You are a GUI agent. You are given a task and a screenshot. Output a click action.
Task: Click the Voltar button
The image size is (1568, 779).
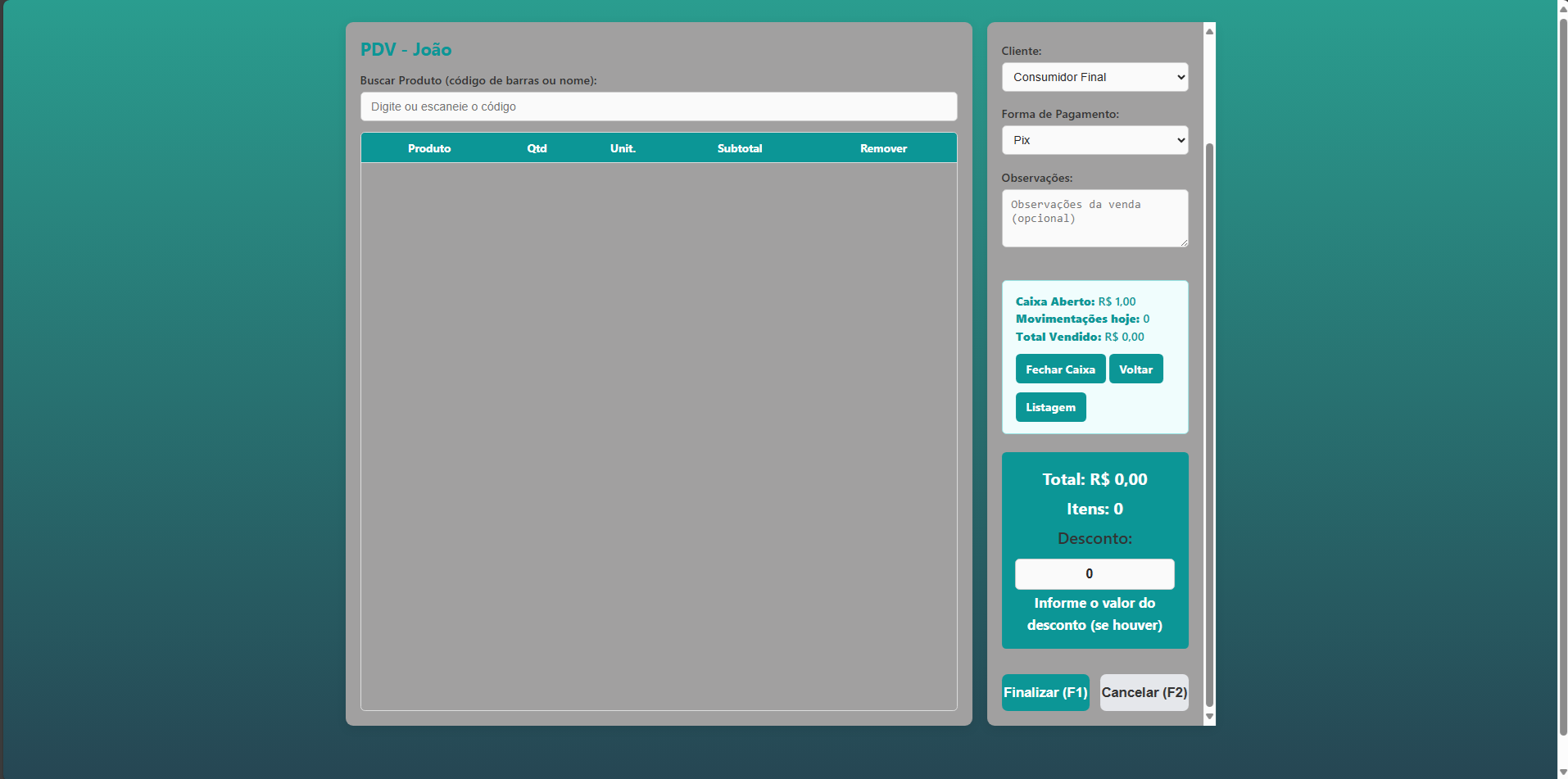(x=1135, y=369)
